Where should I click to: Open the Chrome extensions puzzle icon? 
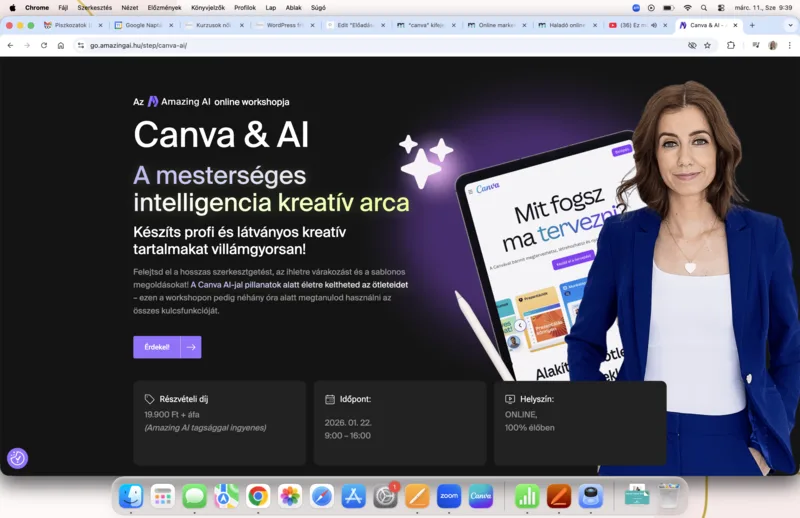(x=731, y=45)
